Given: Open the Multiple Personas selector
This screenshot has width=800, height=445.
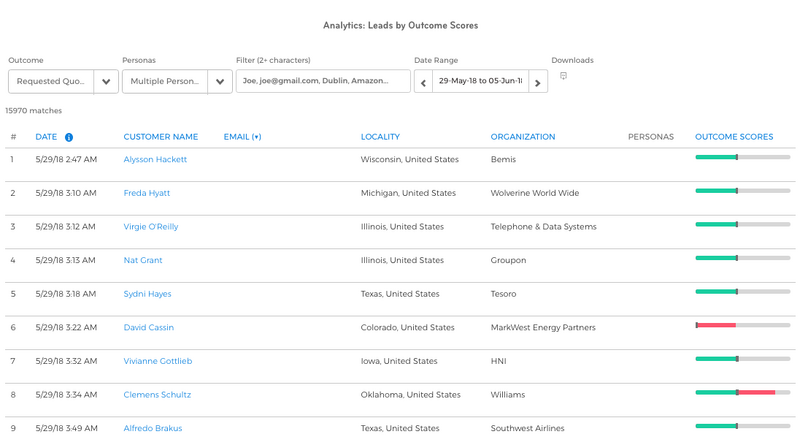Looking at the screenshot, I should (x=165, y=82).
